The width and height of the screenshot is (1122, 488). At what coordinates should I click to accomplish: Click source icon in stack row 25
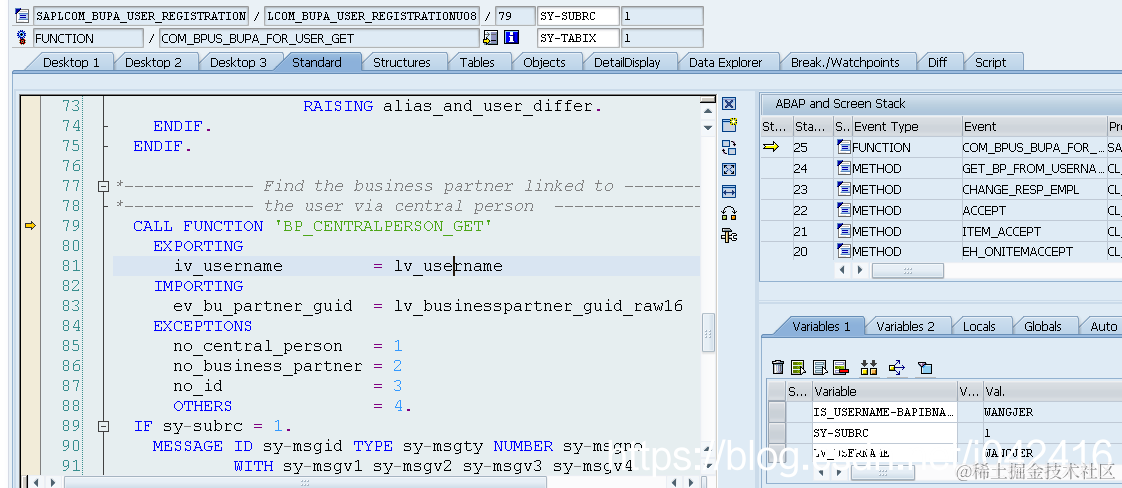click(844, 147)
